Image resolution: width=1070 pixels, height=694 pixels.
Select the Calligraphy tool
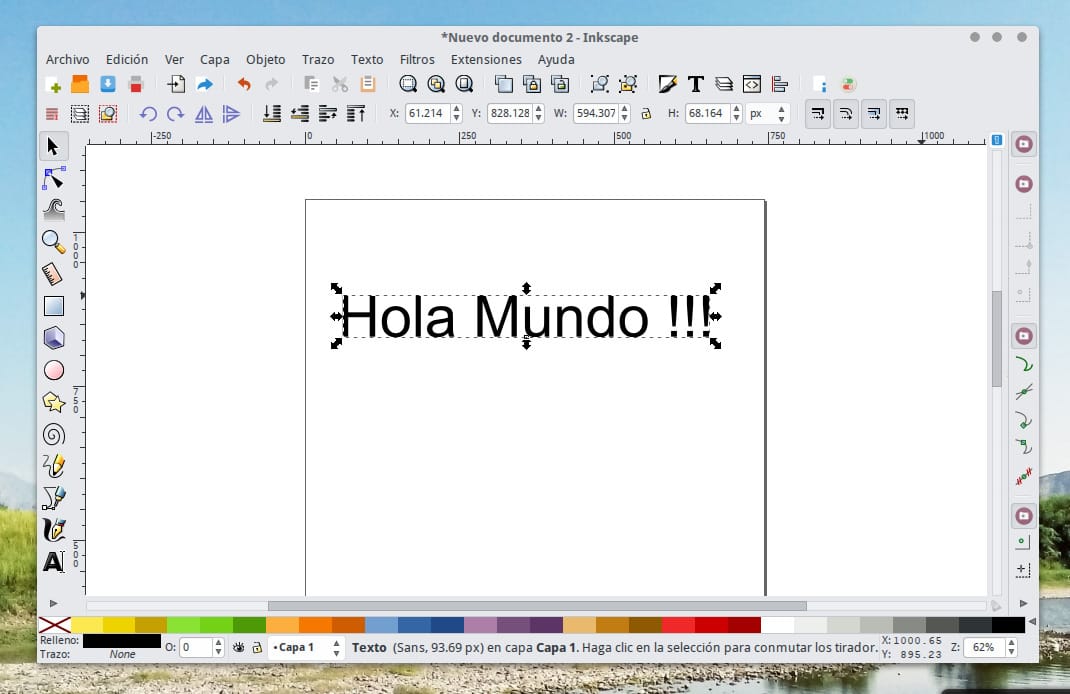point(52,529)
